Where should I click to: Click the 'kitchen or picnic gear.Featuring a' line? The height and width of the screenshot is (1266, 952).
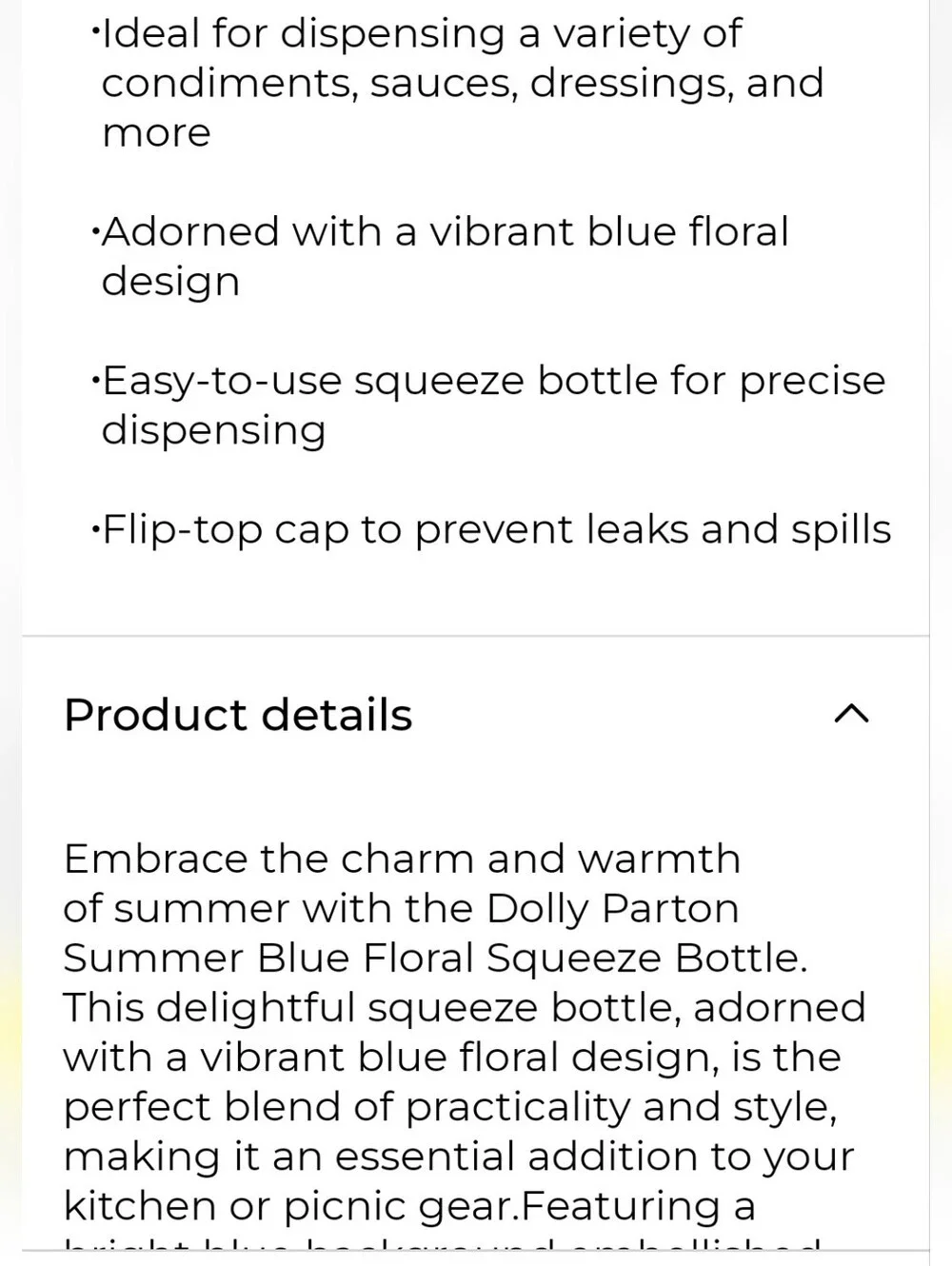click(x=409, y=1206)
